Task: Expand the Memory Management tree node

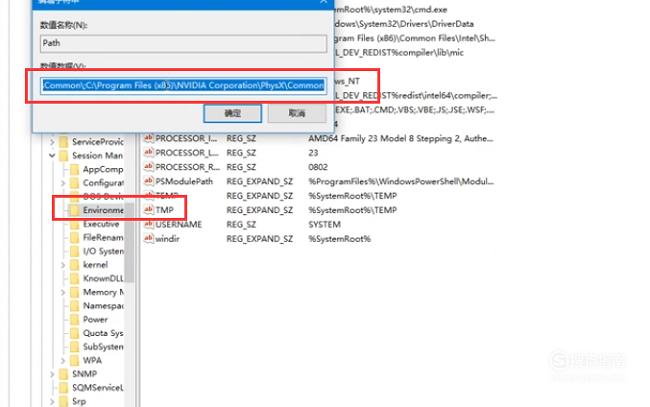Action: [x=63, y=292]
